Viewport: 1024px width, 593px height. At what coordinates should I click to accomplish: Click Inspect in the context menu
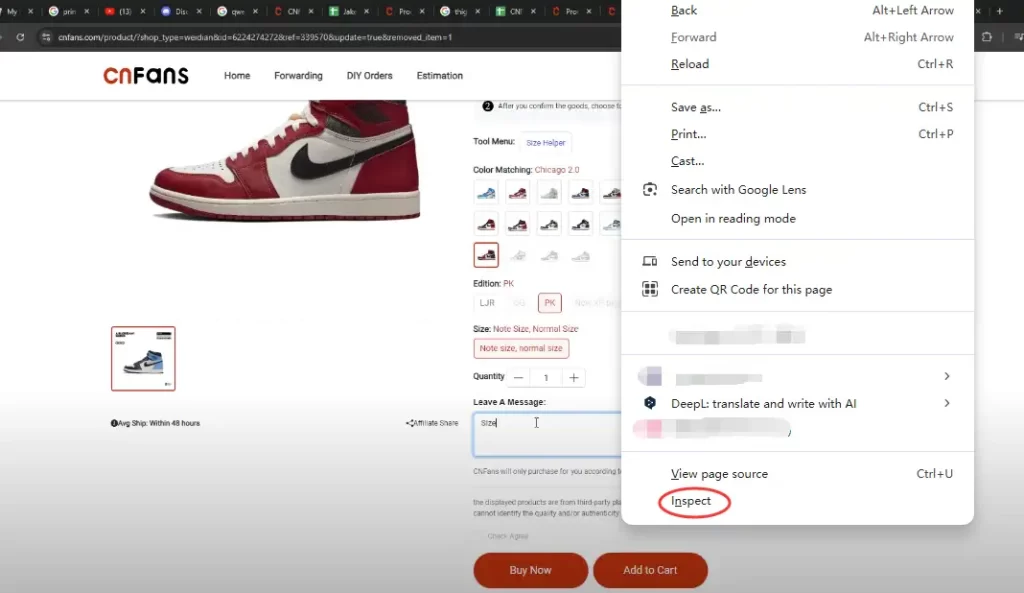797,501
